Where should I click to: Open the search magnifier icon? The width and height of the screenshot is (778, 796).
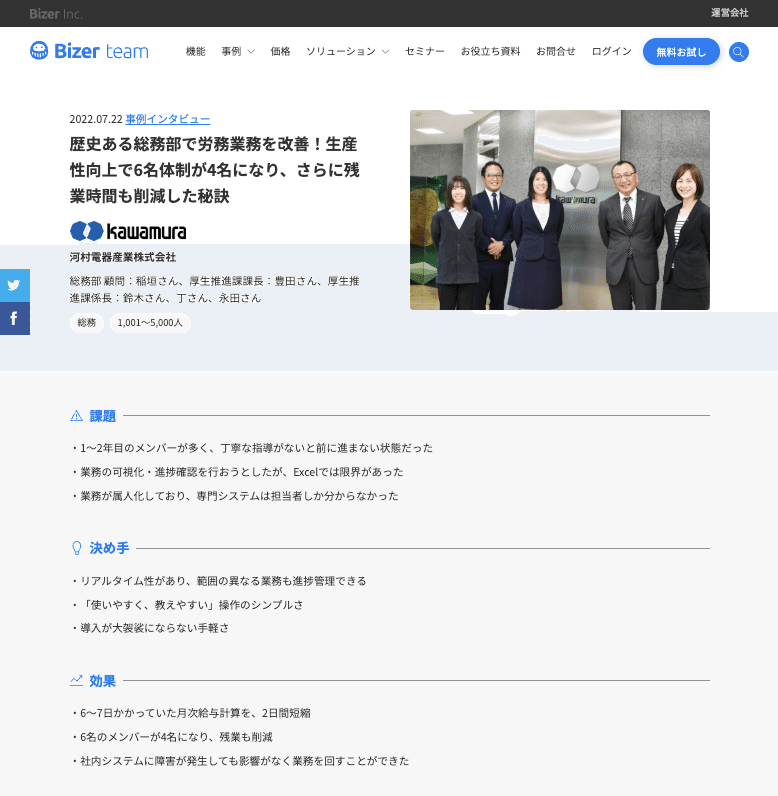pos(738,52)
